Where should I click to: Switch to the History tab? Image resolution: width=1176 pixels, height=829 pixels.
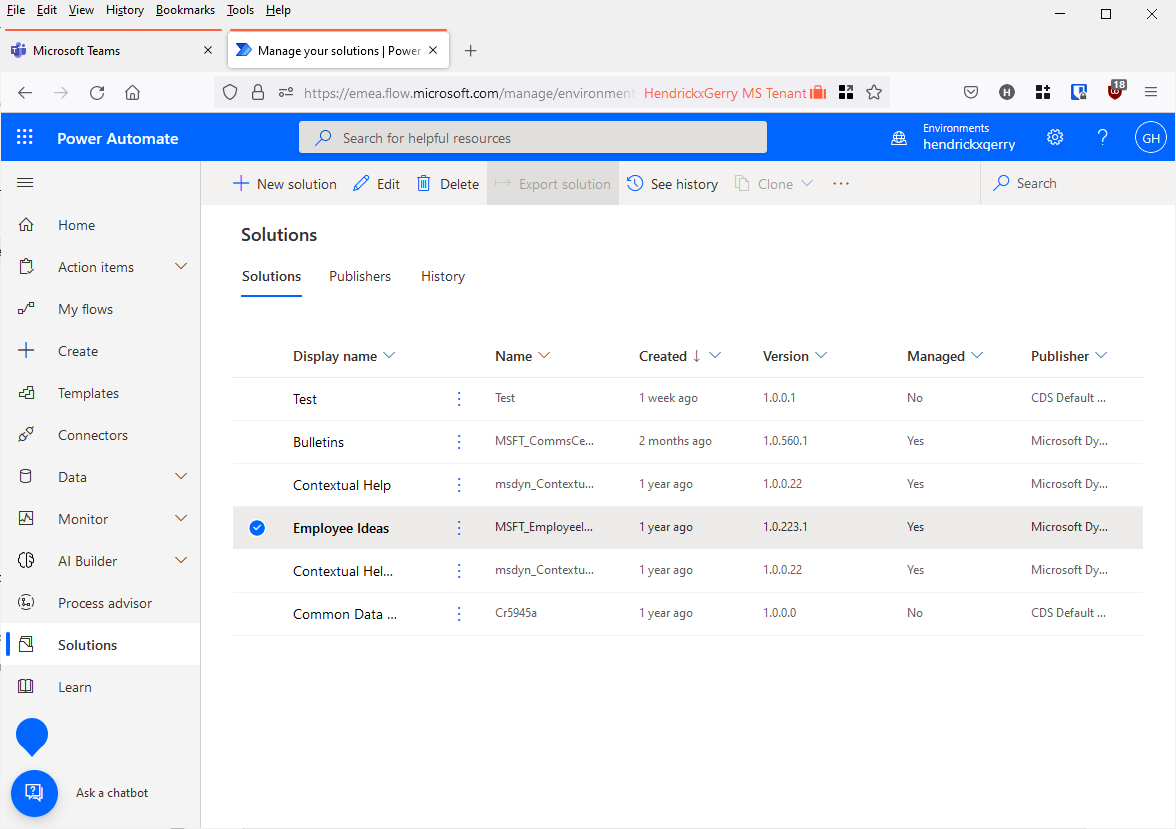[x=443, y=276]
